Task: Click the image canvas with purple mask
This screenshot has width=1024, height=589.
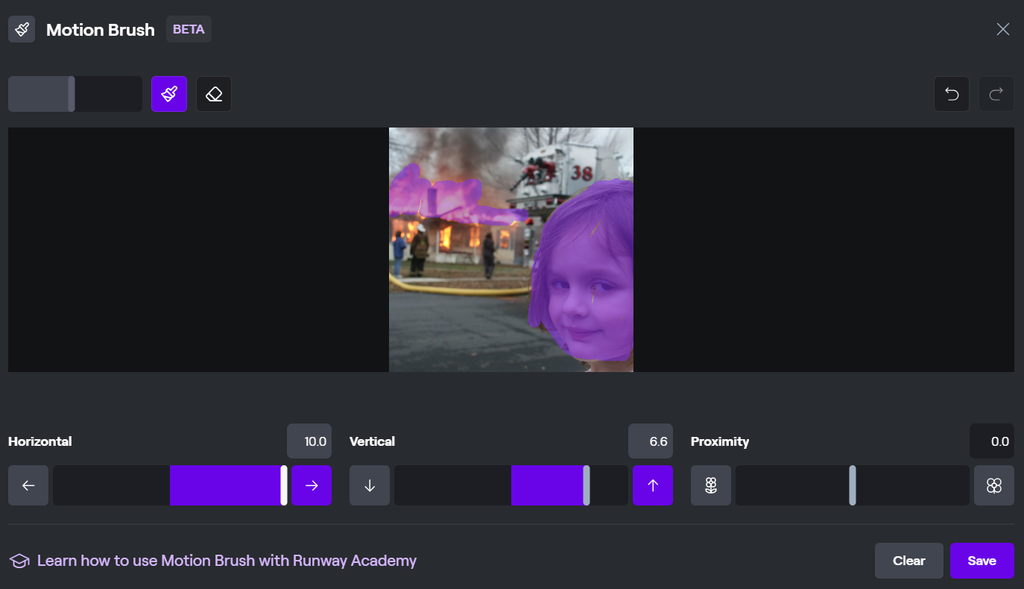Action: coord(511,249)
